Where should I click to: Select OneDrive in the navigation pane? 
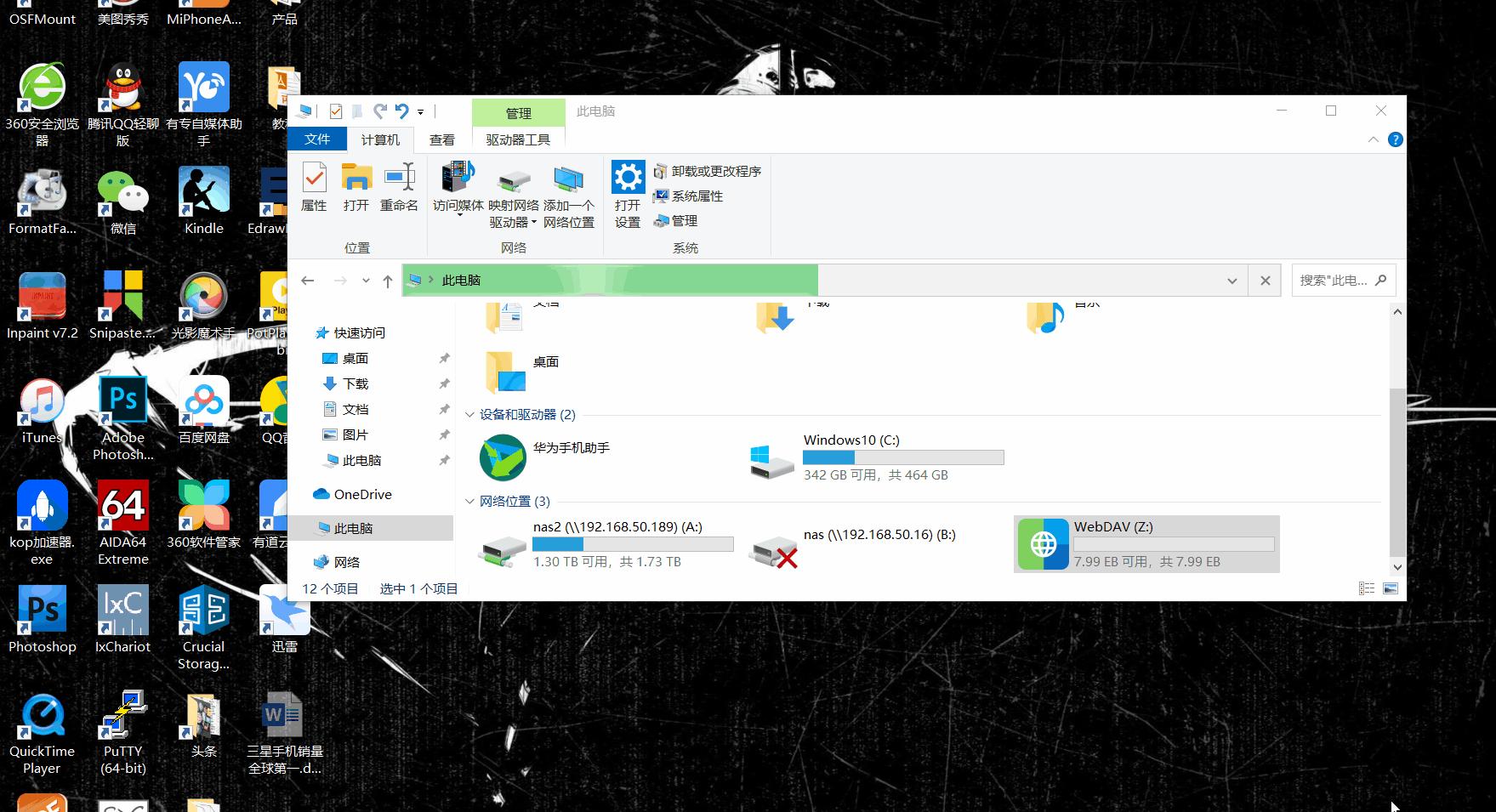361,494
